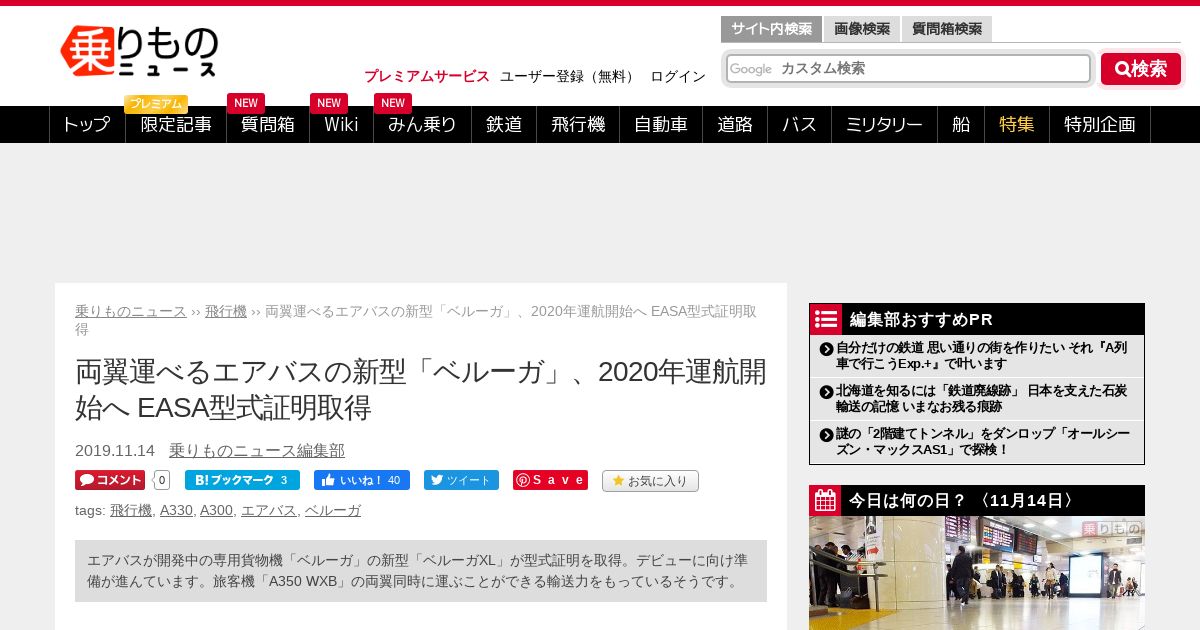Open 限定記事 in the navigation bar
Viewport: 1200px width, 630px height.
tap(176, 124)
